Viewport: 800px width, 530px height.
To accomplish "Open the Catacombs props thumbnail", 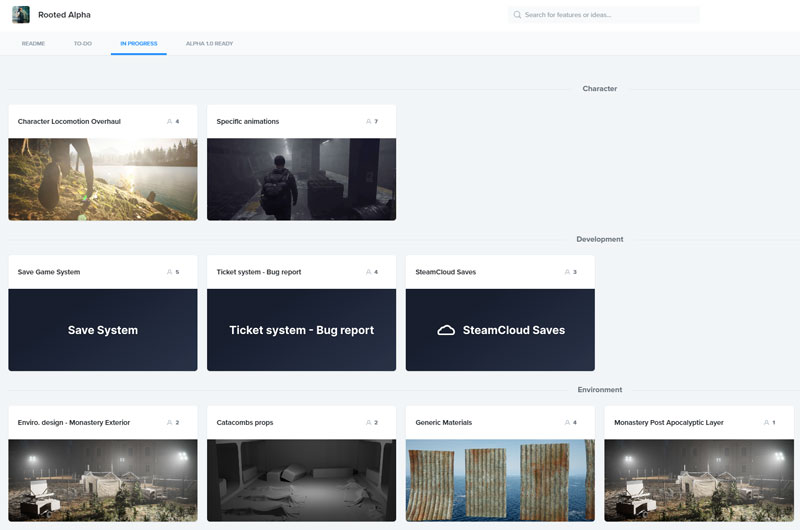I will click(x=301, y=479).
